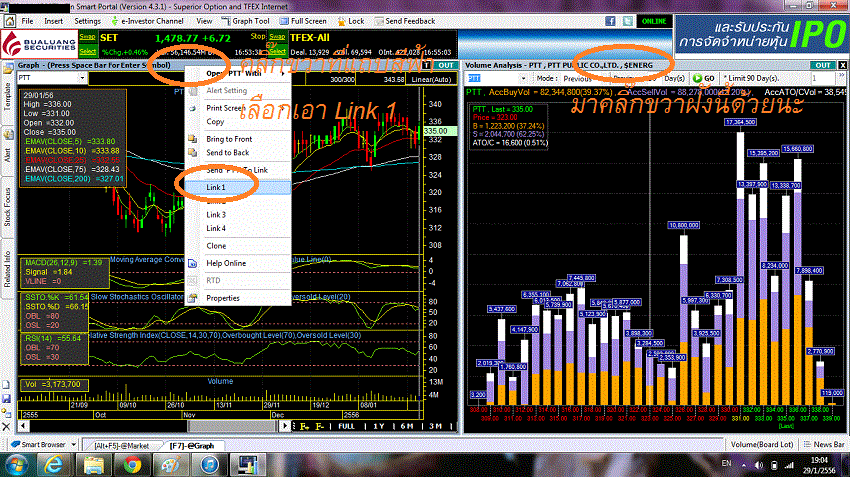Open Help Online from context menu
The height and width of the screenshot is (477, 850).
pyautogui.click(x=226, y=263)
